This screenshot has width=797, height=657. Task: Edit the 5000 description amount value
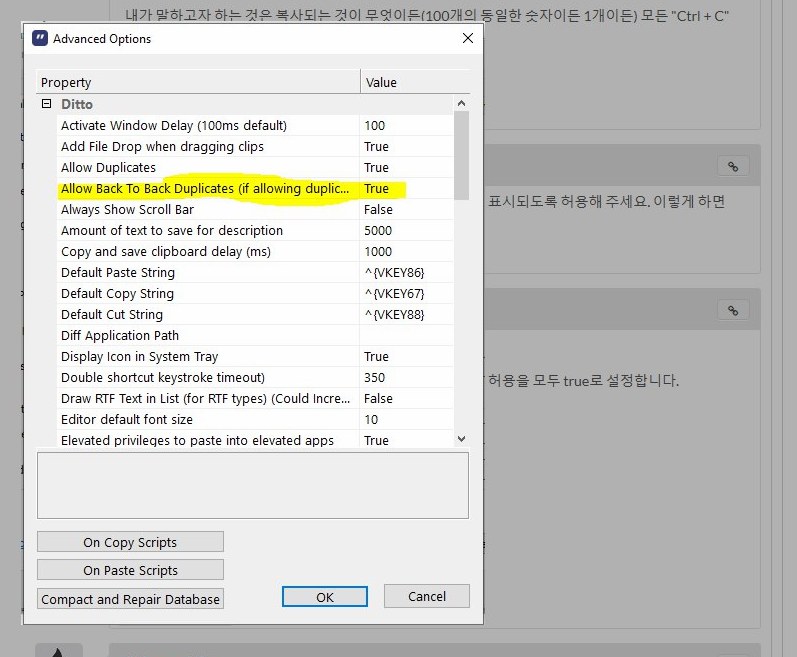tap(406, 231)
